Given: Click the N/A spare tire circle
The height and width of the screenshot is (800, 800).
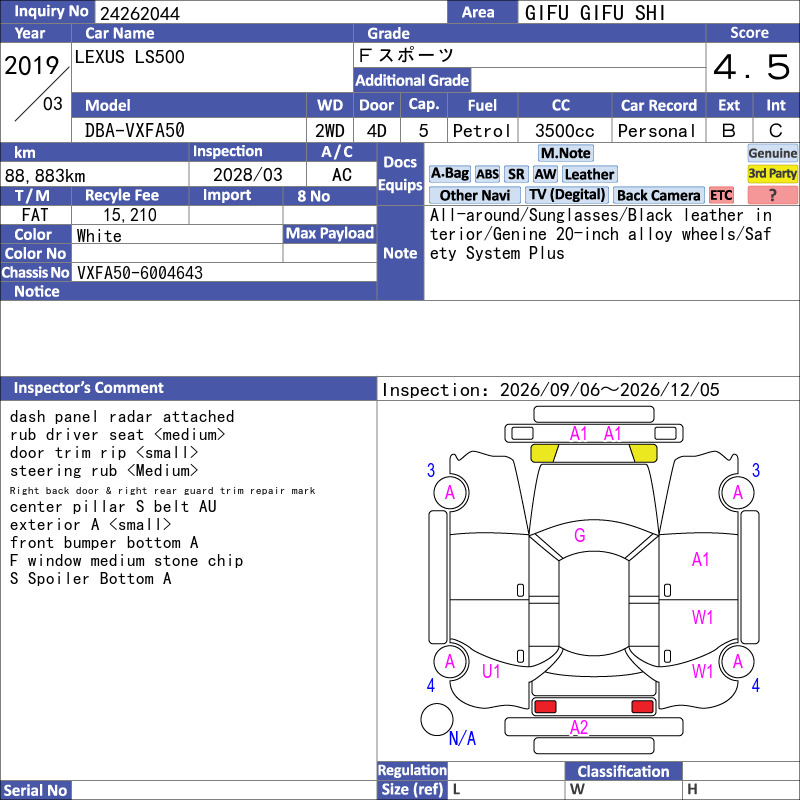Looking at the screenshot, I should pos(437,719).
